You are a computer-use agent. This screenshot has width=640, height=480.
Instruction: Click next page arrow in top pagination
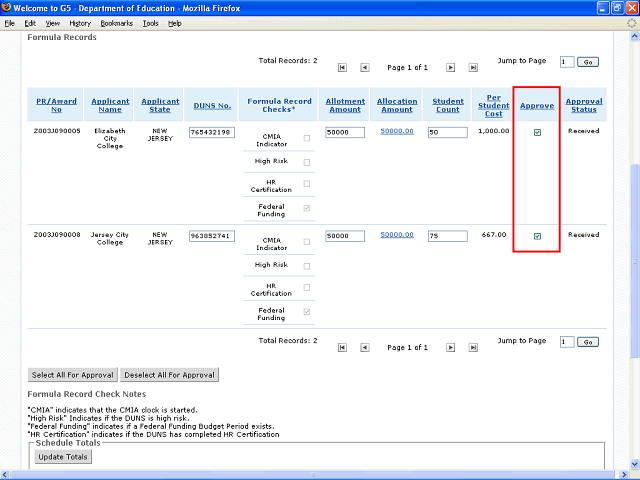(450, 67)
